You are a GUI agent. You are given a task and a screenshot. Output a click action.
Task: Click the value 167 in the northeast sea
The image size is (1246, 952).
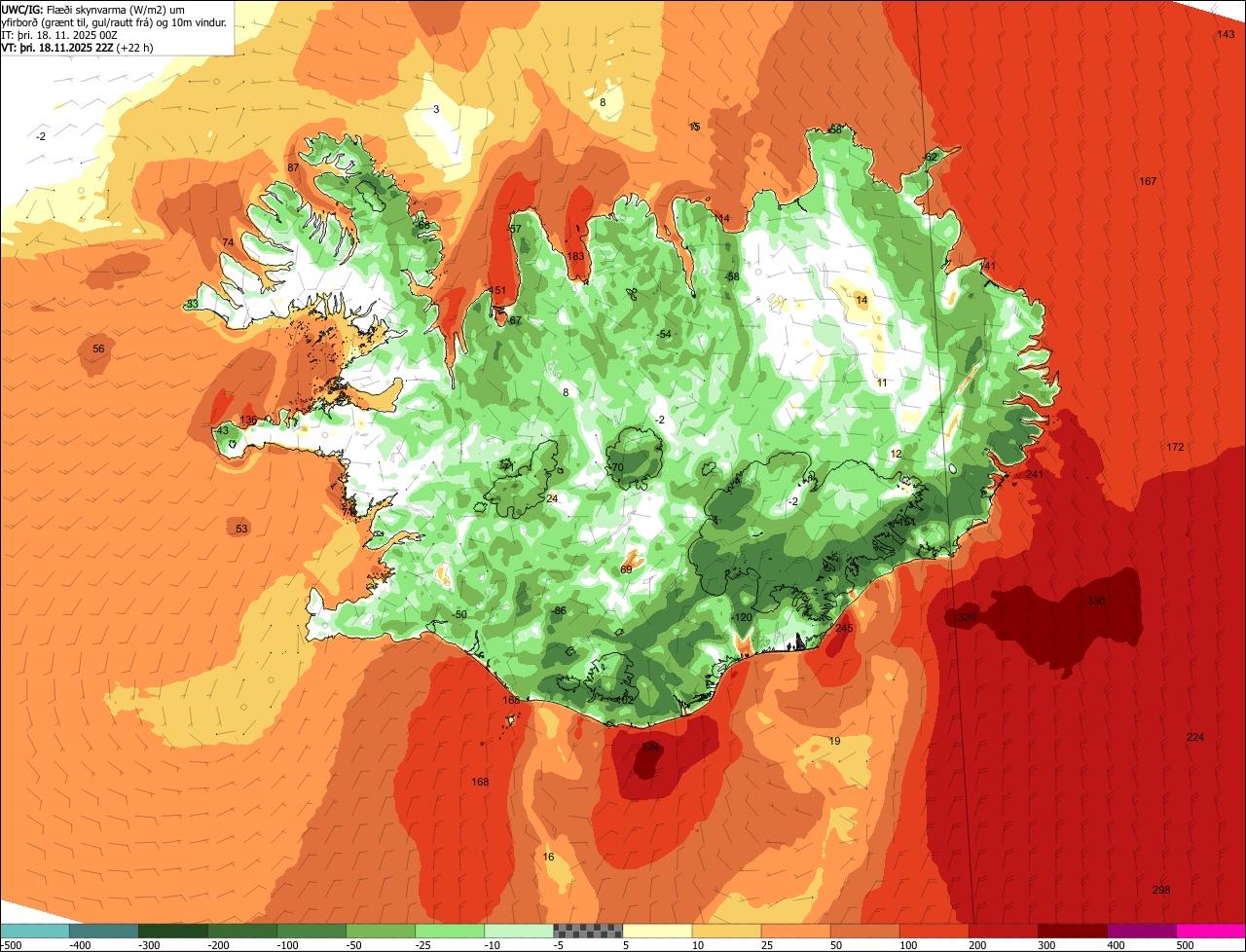click(x=1148, y=181)
